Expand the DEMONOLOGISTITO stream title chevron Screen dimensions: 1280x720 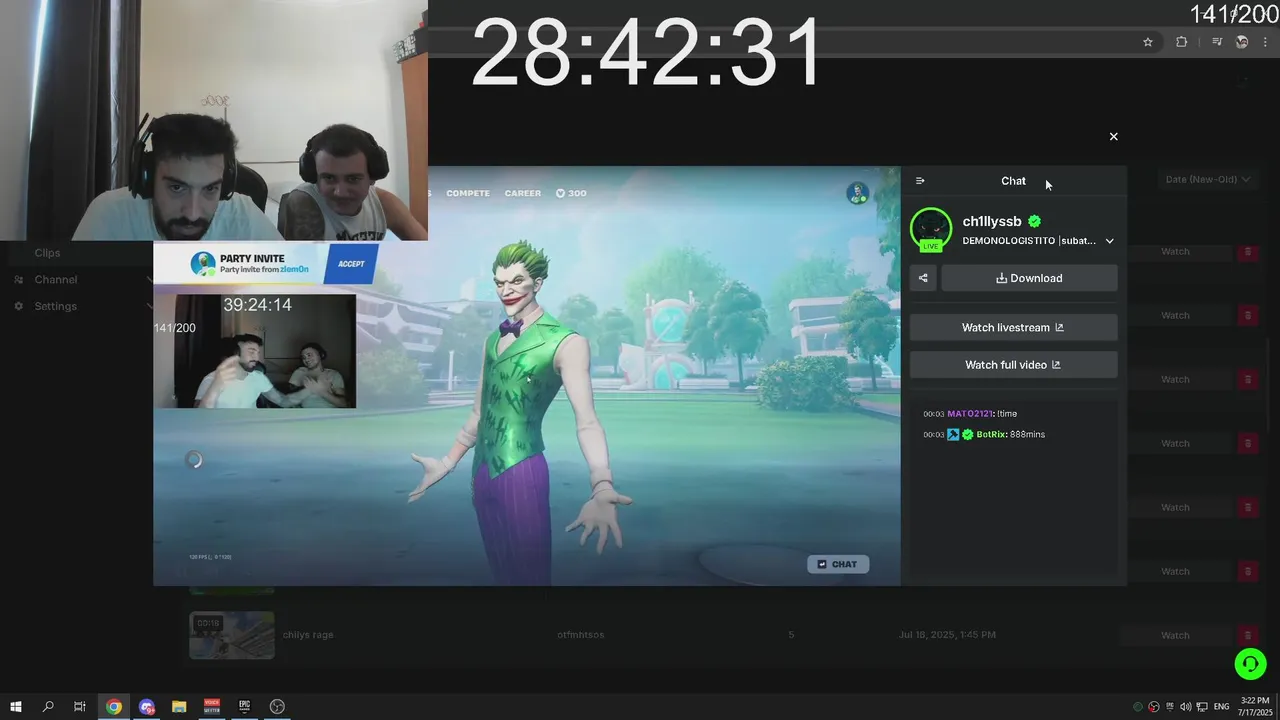(x=1109, y=241)
